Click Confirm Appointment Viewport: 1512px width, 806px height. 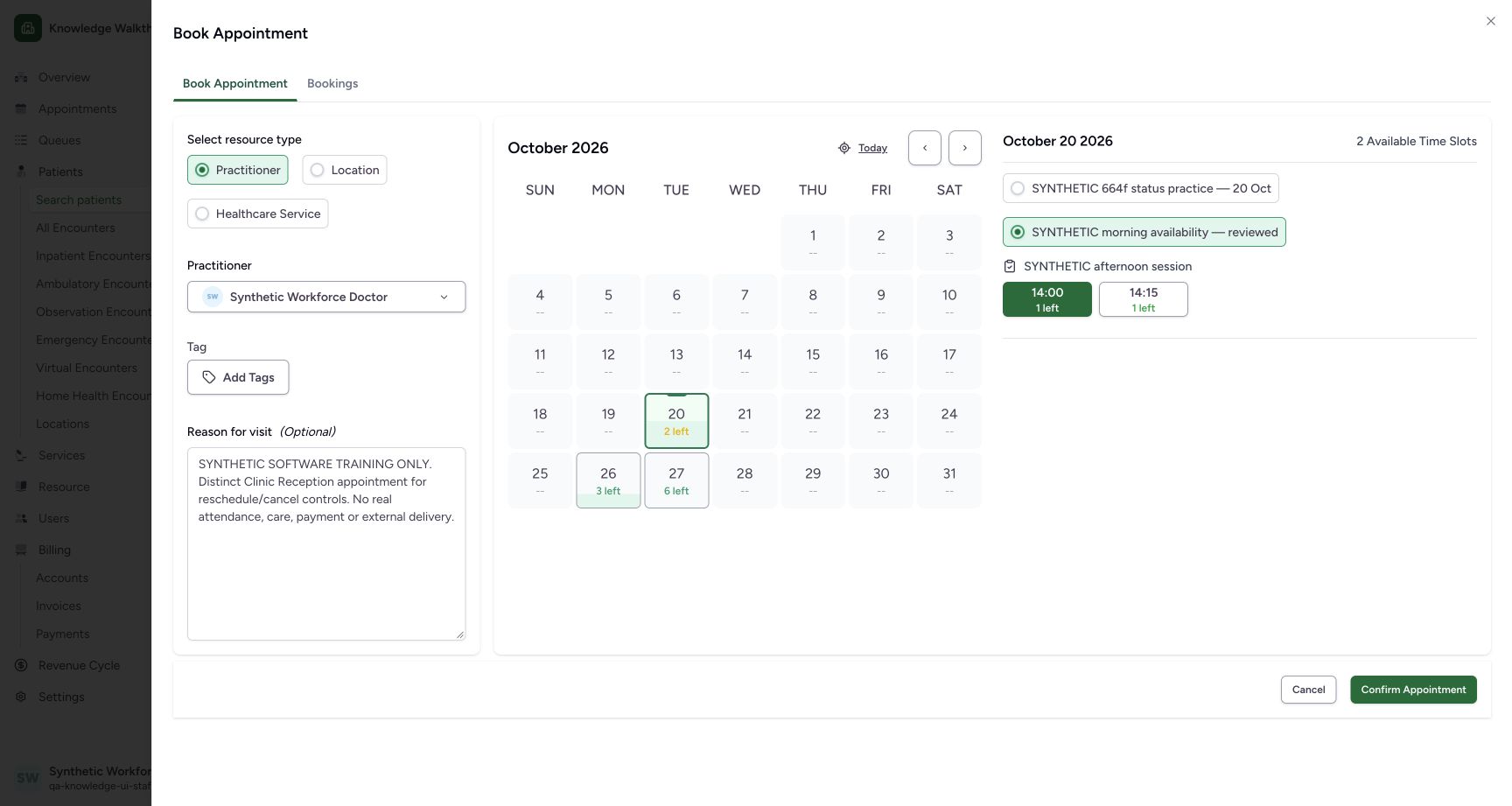(x=1413, y=690)
